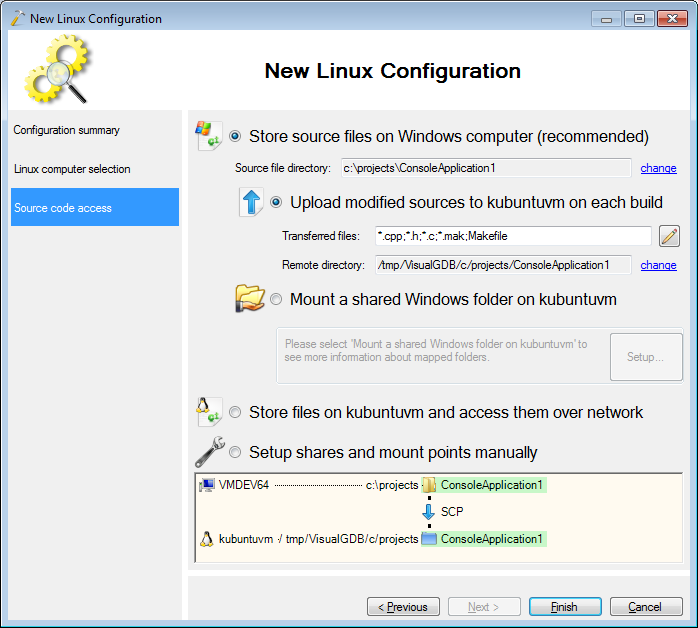Click the blue SCP down-arrow icon

[428, 512]
